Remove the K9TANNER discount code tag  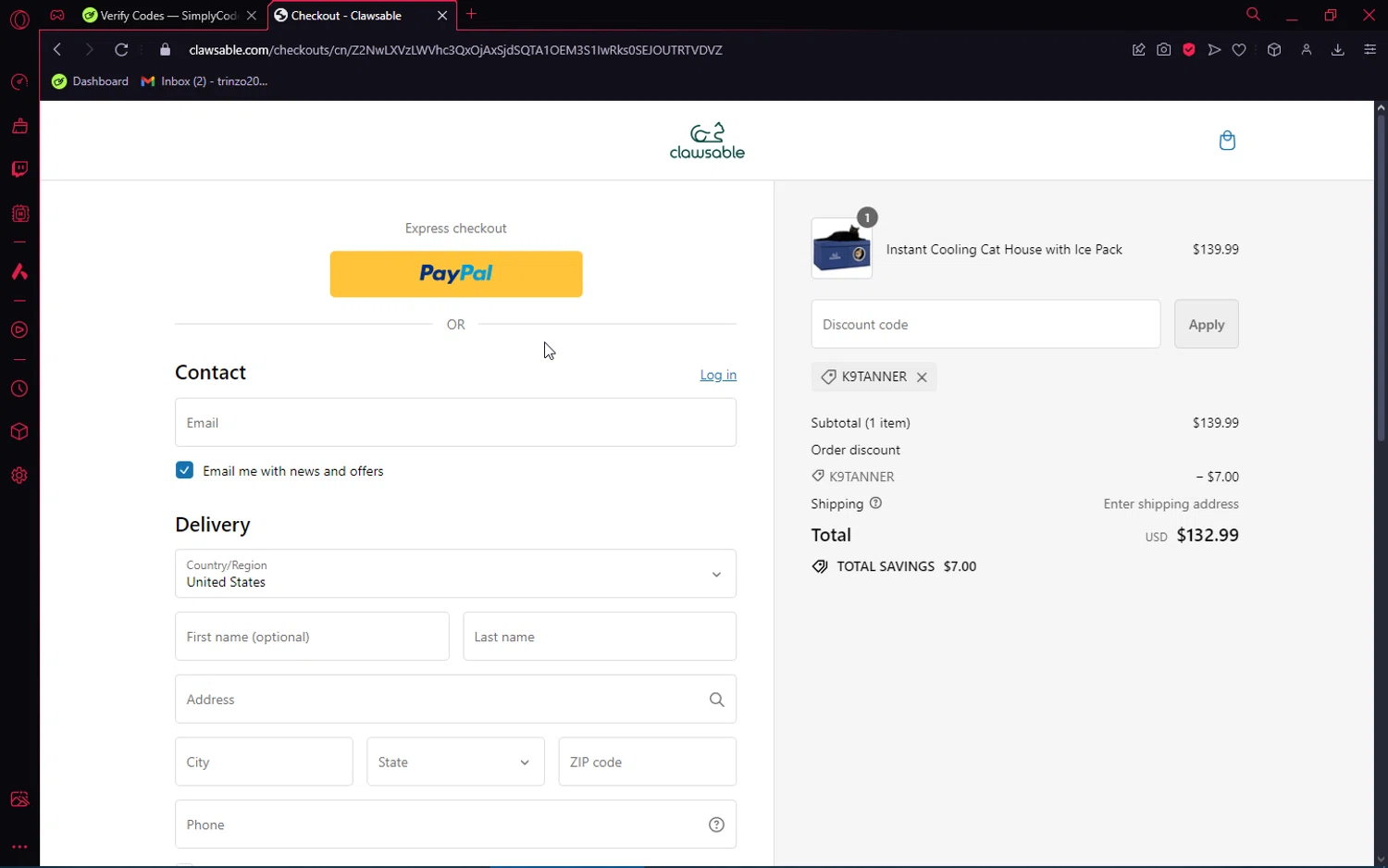coord(922,377)
